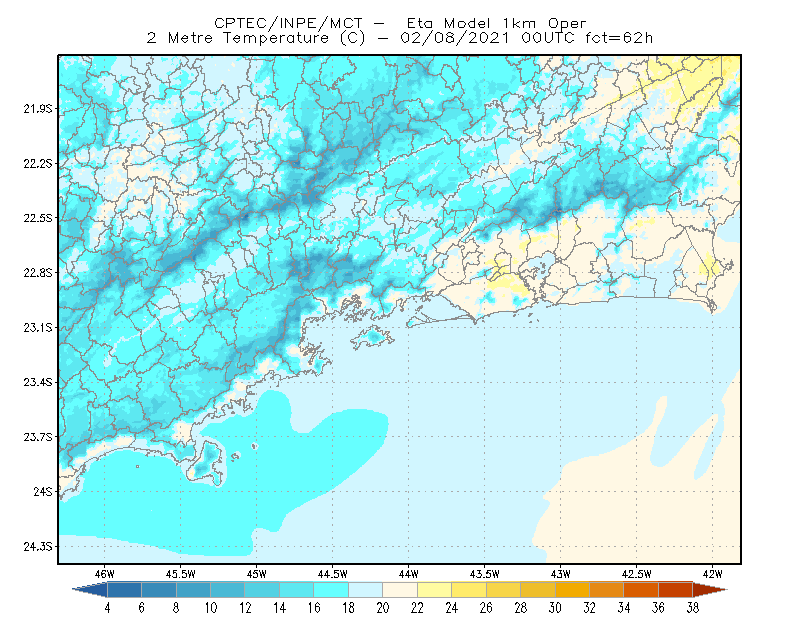Click the colorbar value "20"
This screenshot has height=618, width=800.
tap(383, 608)
